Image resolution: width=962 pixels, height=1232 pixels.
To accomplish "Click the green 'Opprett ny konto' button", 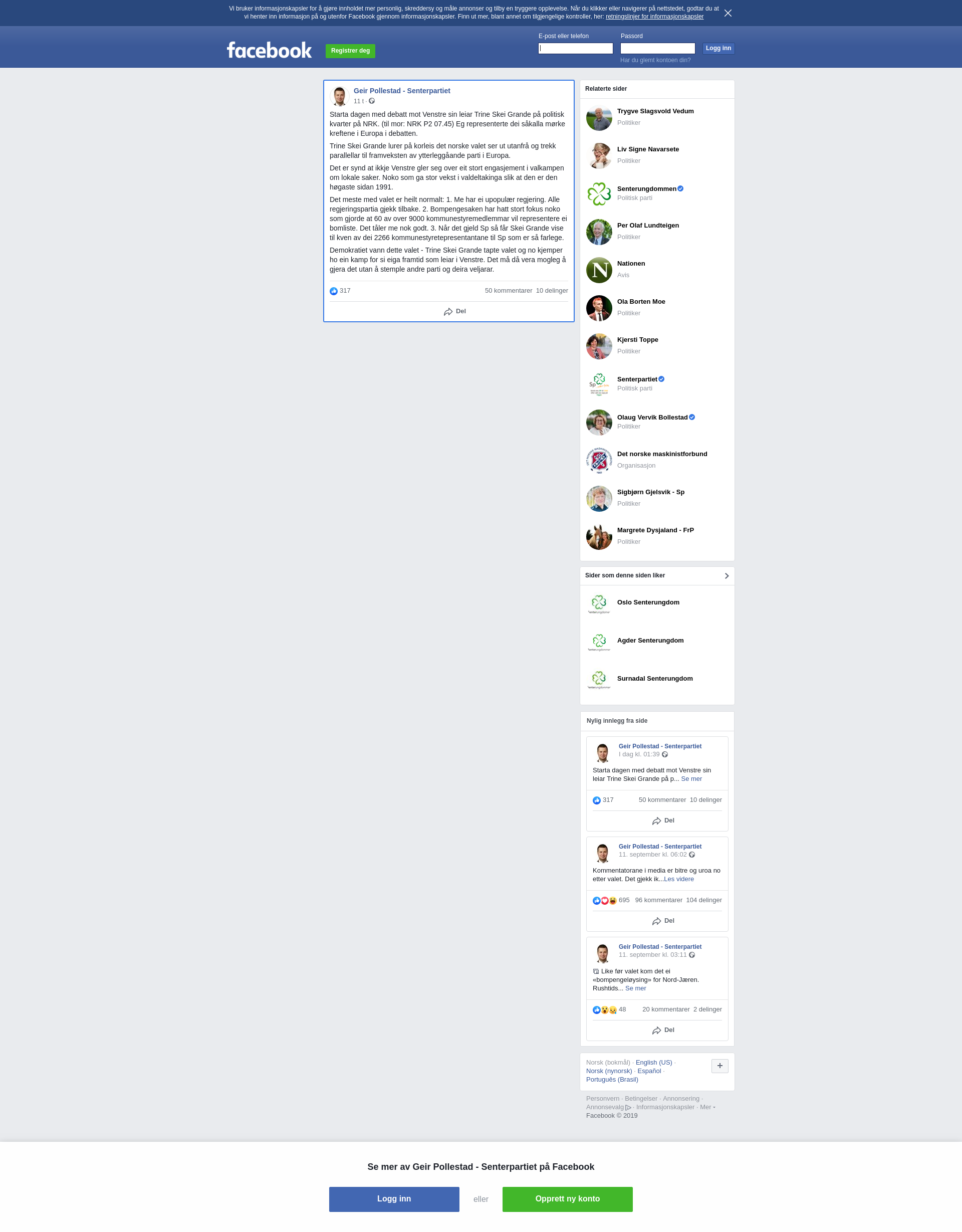I will pos(567,1199).
